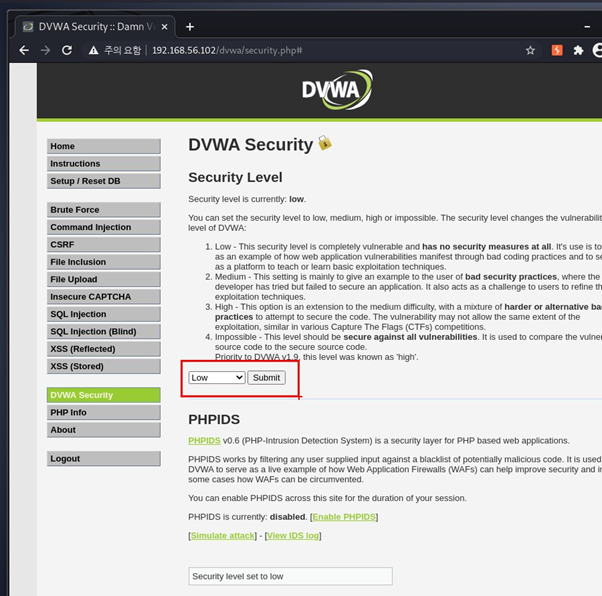Click the DVWA logo in the header
This screenshot has height=596, width=602.
pyautogui.click(x=336, y=89)
